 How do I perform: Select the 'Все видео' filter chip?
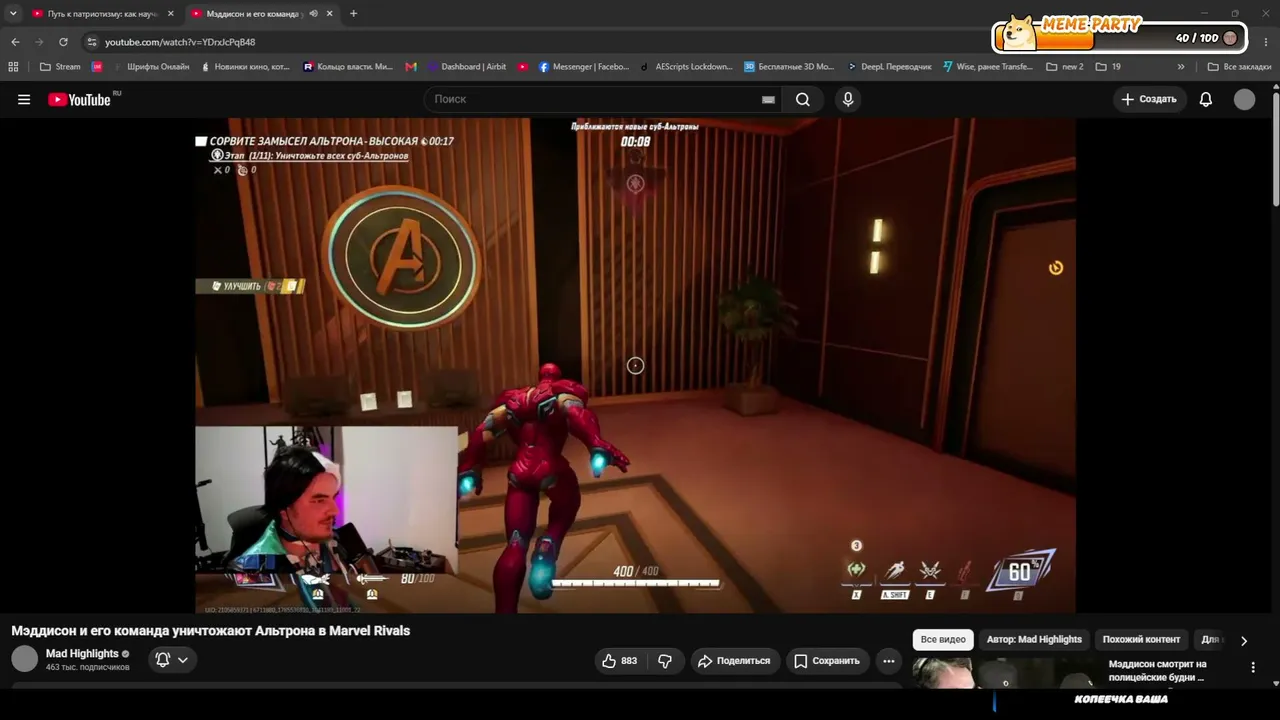[943, 640]
